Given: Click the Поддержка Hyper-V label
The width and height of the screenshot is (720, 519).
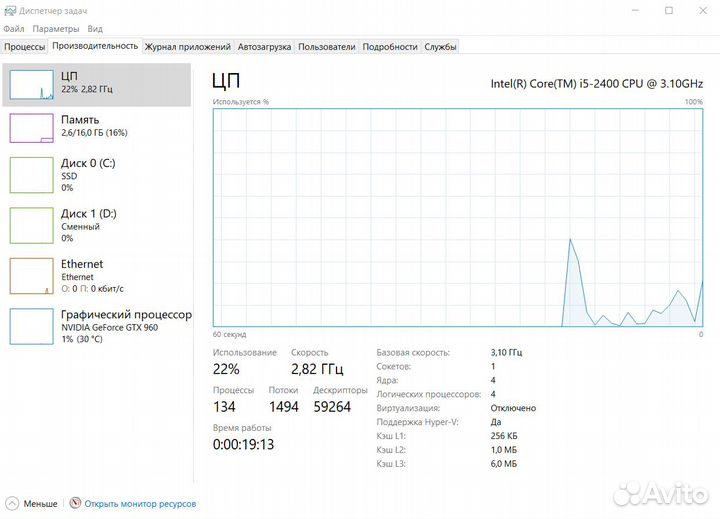Looking at the screenshot, I should tap(417, 422).
